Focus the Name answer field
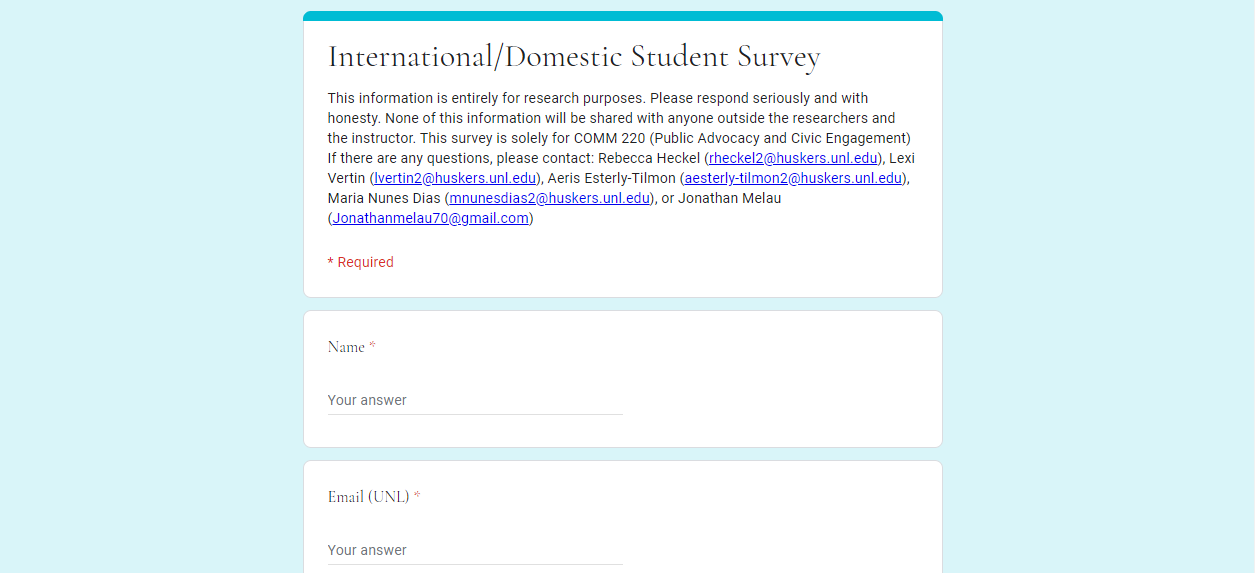This screenshot has height=573, width=1255. point(475,400)
